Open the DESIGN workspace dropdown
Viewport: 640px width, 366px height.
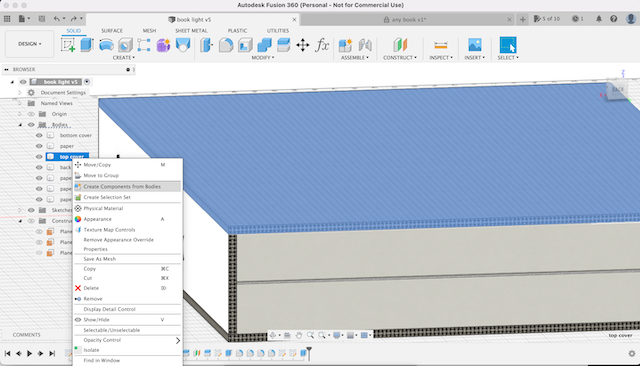pos(29,44)
